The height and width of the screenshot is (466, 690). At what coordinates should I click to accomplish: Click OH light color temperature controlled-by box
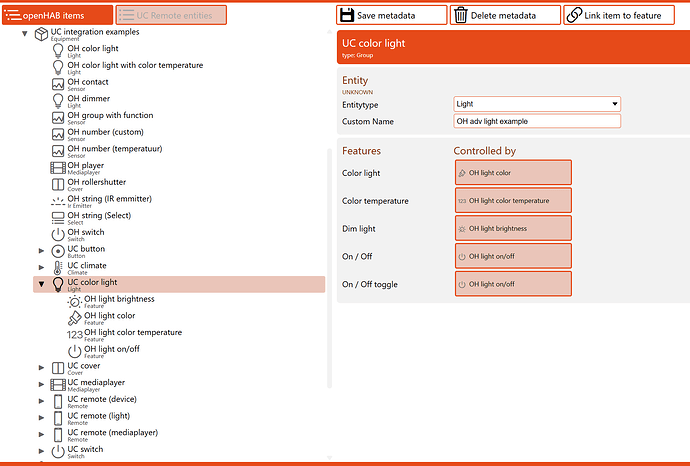point(513,200)
